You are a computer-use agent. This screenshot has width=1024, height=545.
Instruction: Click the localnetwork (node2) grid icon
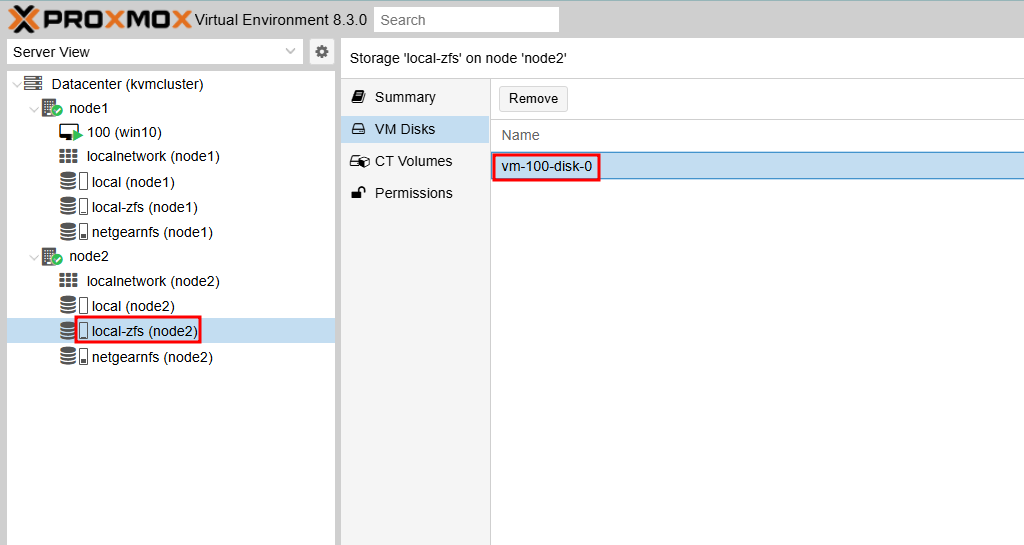(68, 281)
